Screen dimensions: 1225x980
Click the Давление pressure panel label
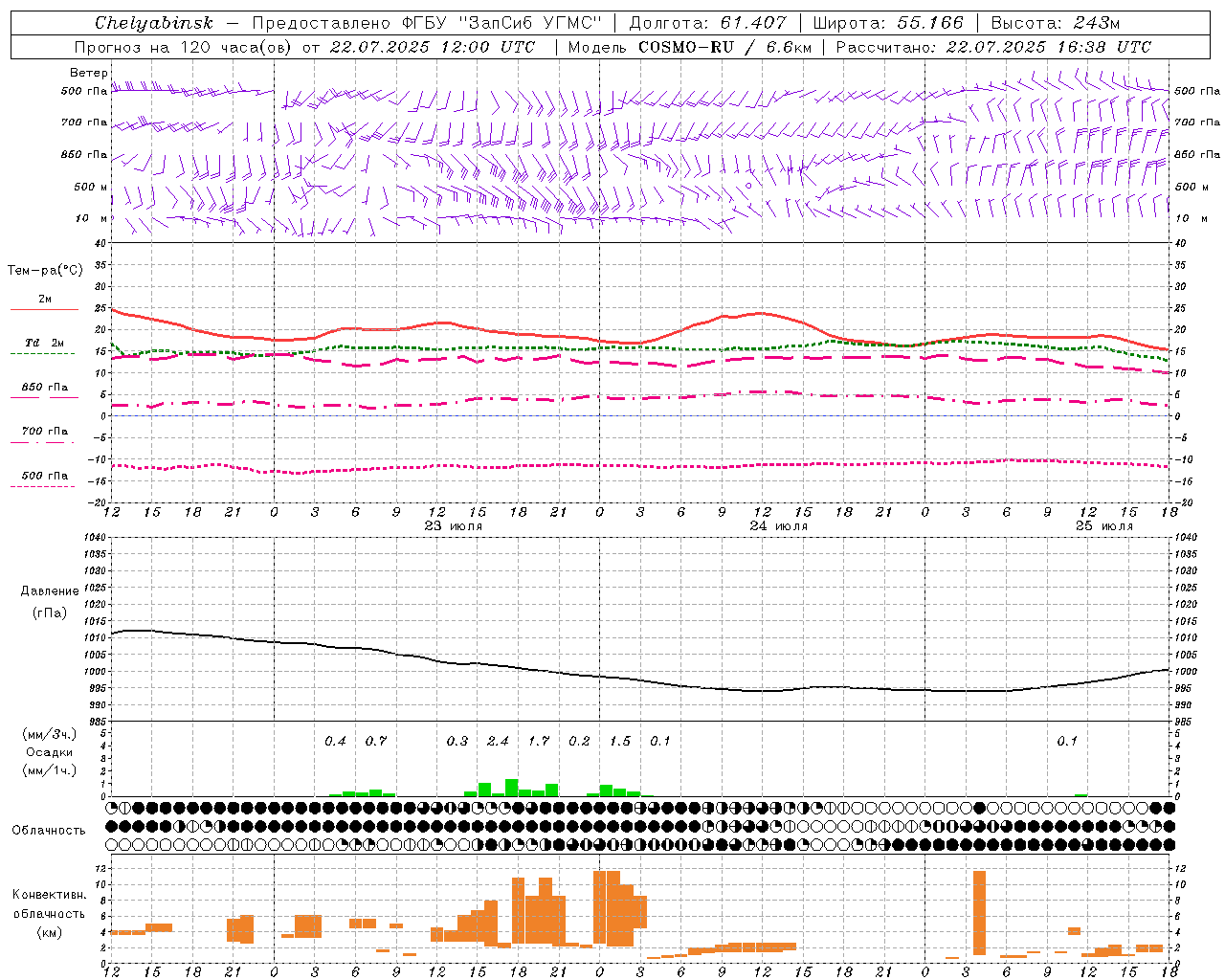coord(50,591)
